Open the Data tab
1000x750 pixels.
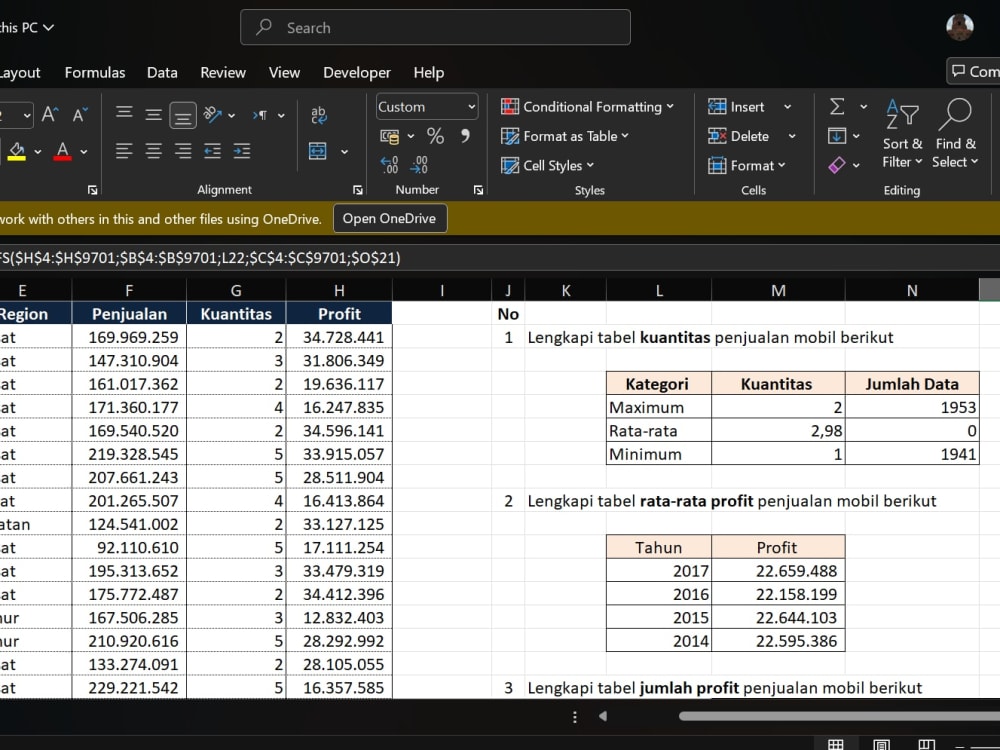[x=162, y=73]
